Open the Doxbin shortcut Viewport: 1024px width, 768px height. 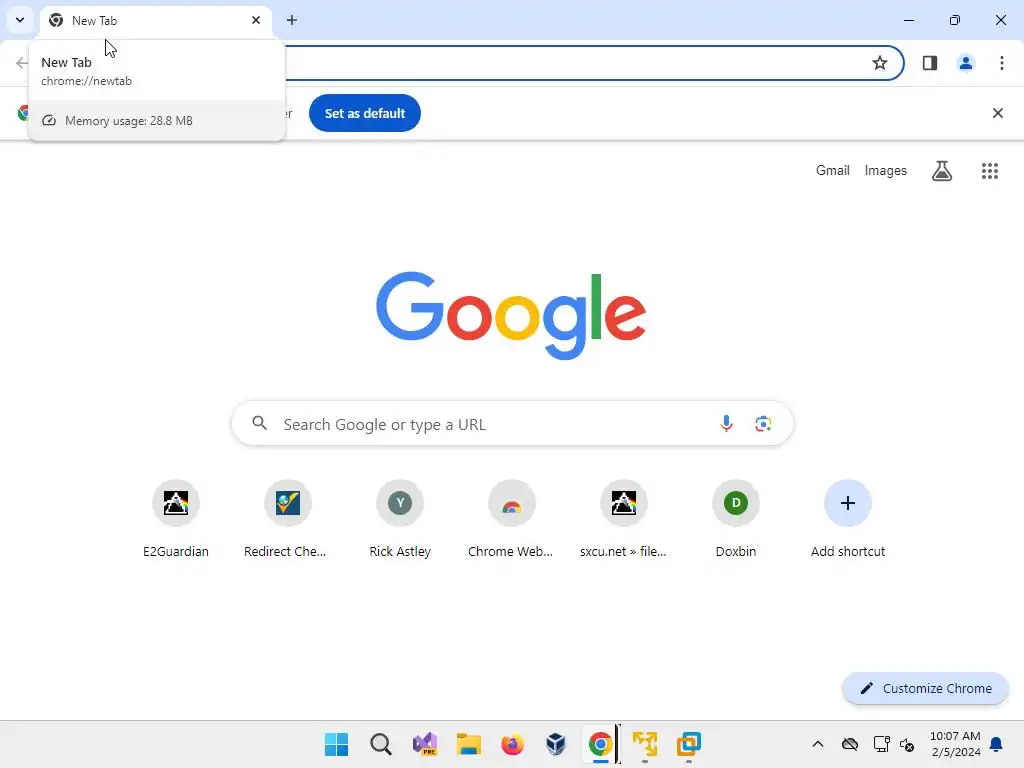click(x=735, y=519)
